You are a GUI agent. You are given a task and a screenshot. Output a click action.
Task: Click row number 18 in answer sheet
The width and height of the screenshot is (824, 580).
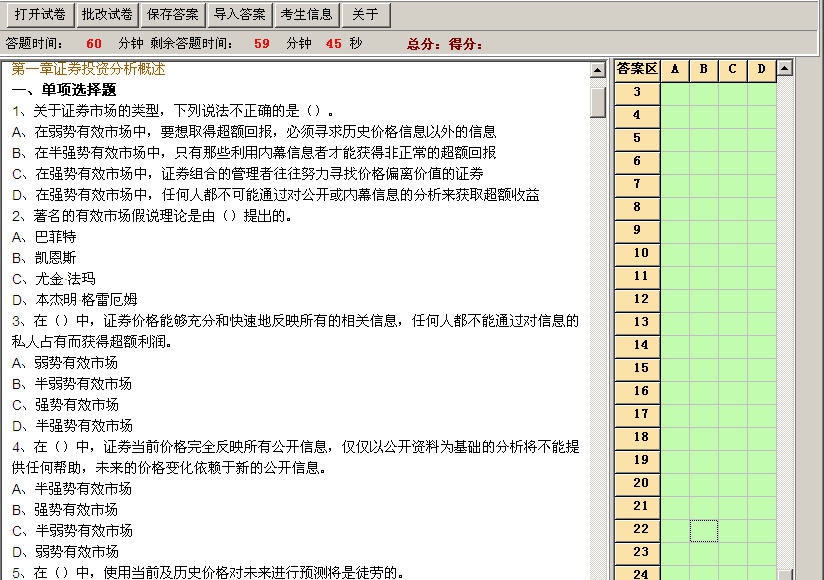click(x=637, y=438)
